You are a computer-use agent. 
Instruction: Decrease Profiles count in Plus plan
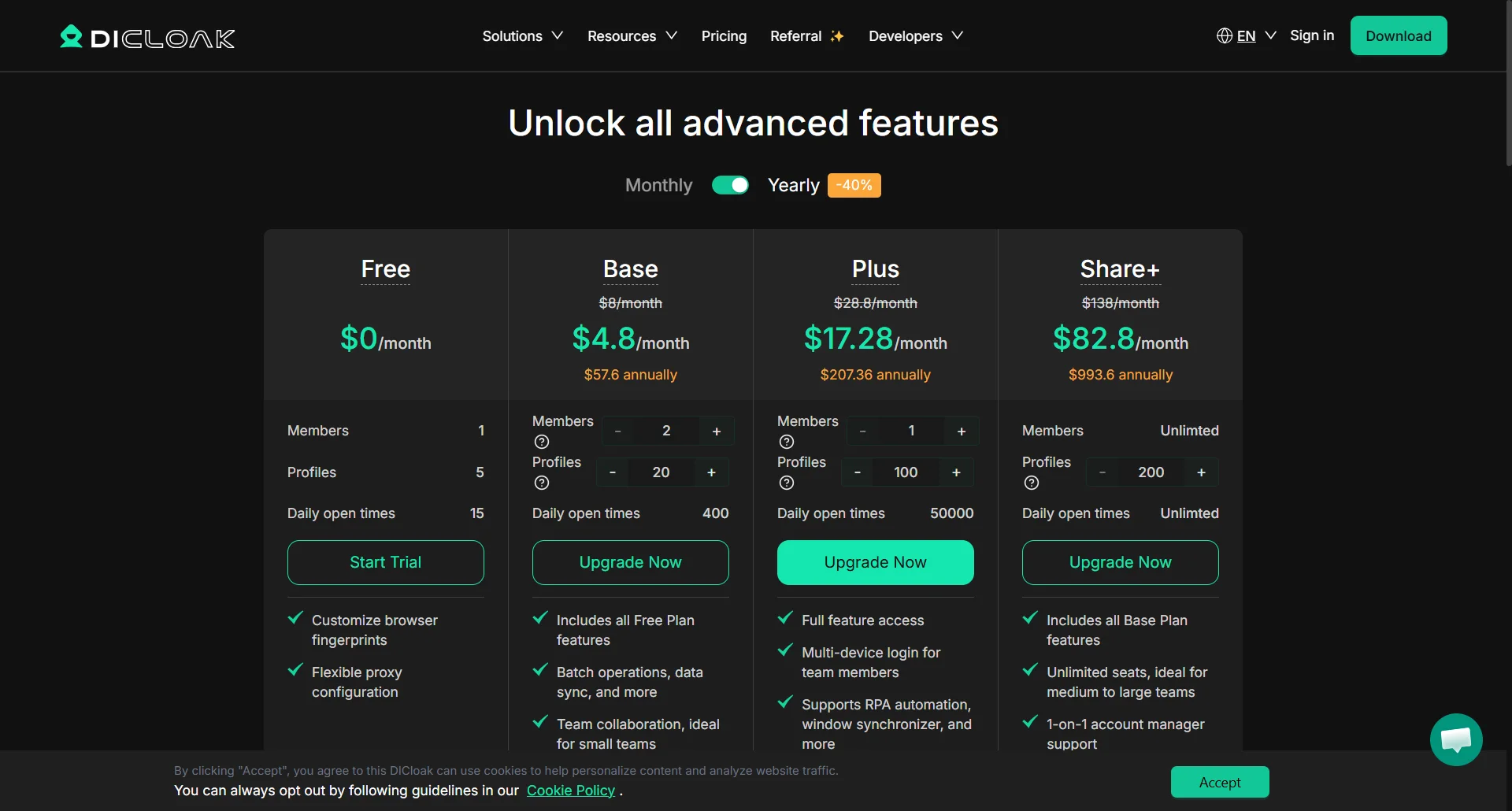click(x=857, y=472)
